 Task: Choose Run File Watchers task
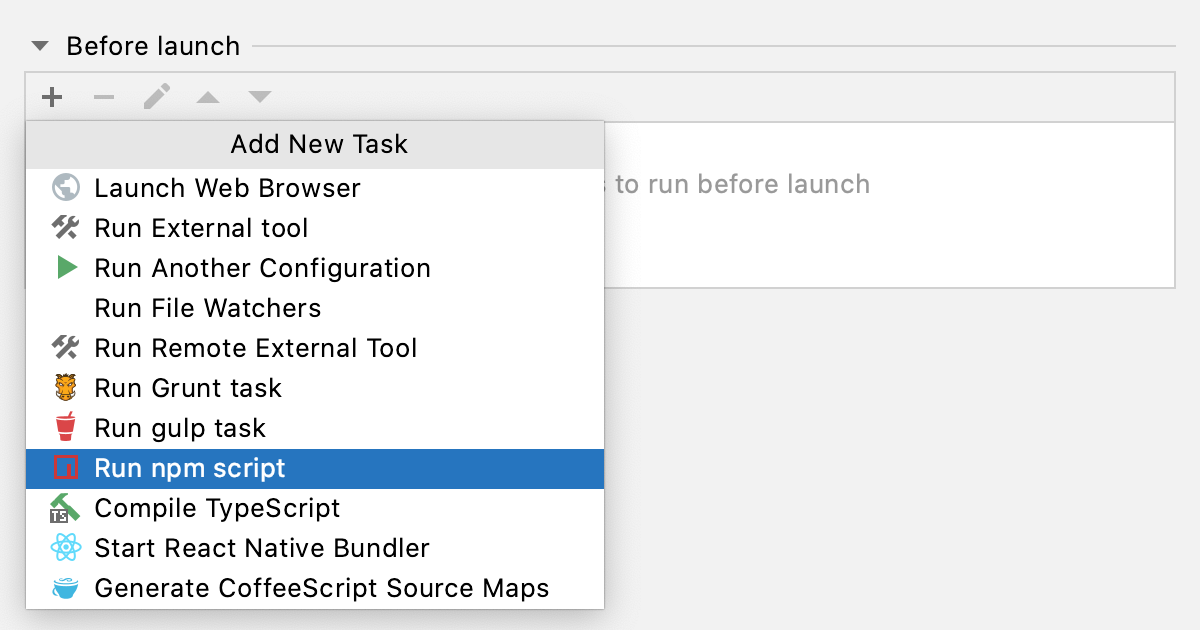[x=207, y=307]
